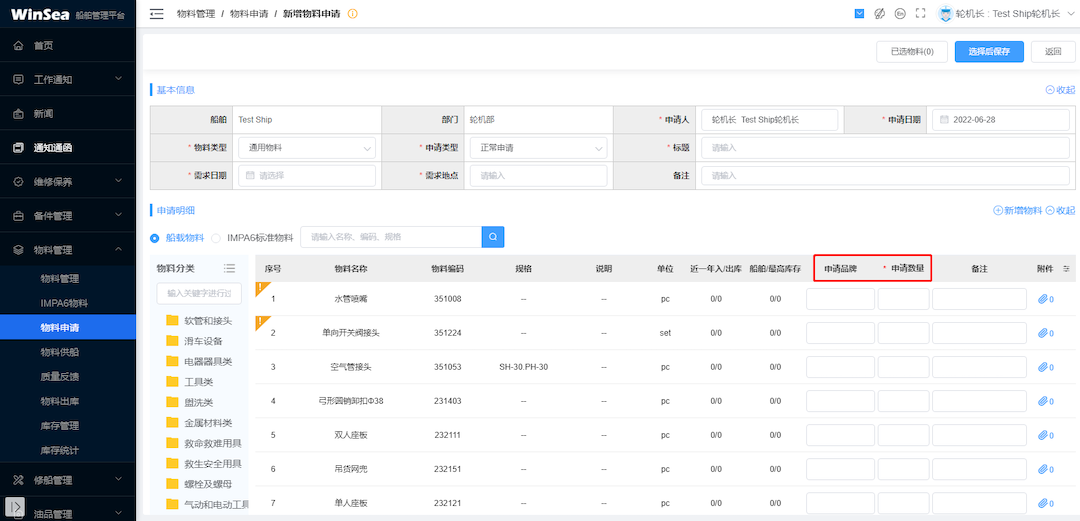The image size is (1080, 521).
Task: Expand the 维修保养 sidebar menu
Action: (x=68, y=182)
